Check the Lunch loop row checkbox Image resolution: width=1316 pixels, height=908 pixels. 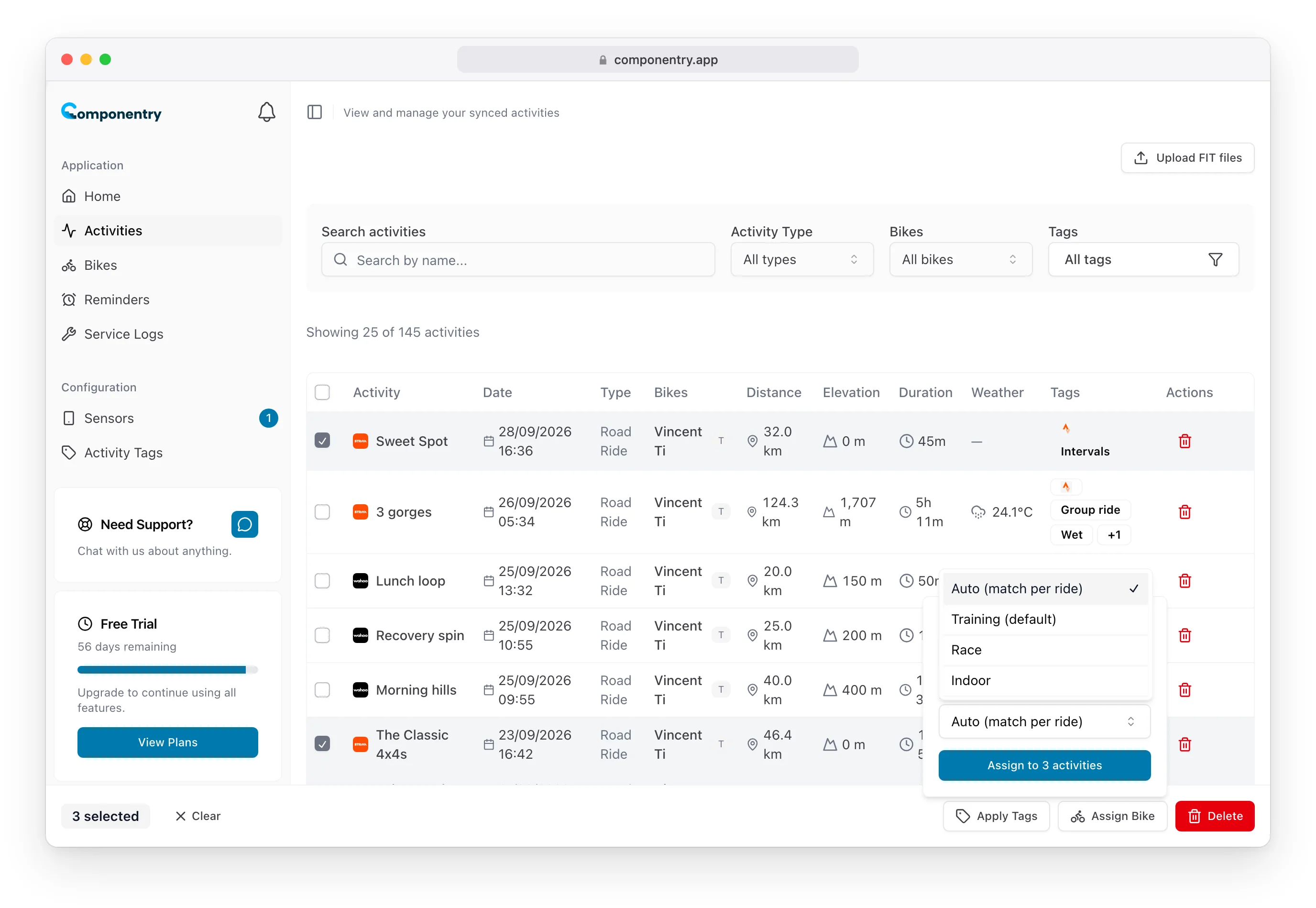click(322, 581)
